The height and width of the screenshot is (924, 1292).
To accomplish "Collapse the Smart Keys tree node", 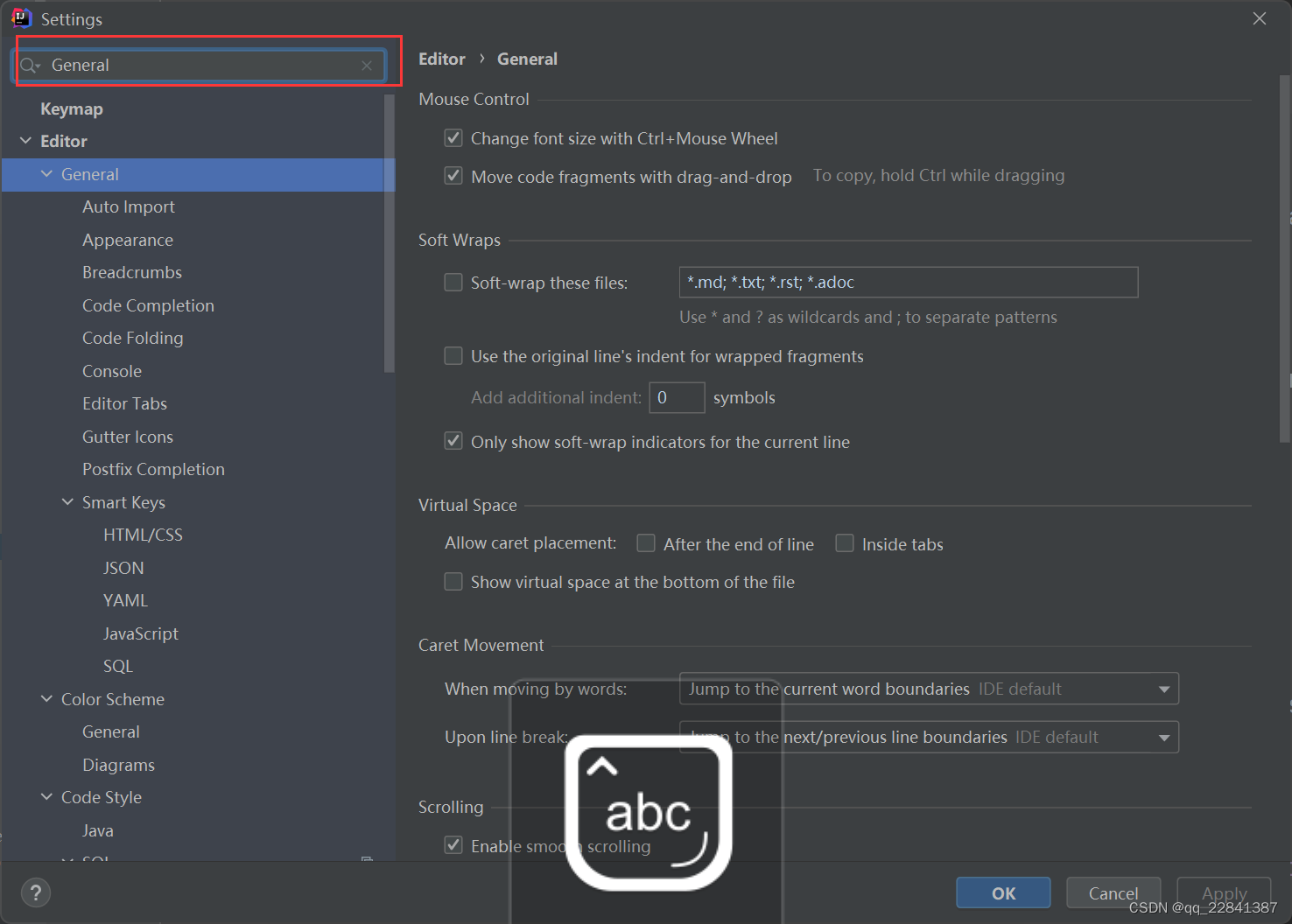I will (67, 502).
